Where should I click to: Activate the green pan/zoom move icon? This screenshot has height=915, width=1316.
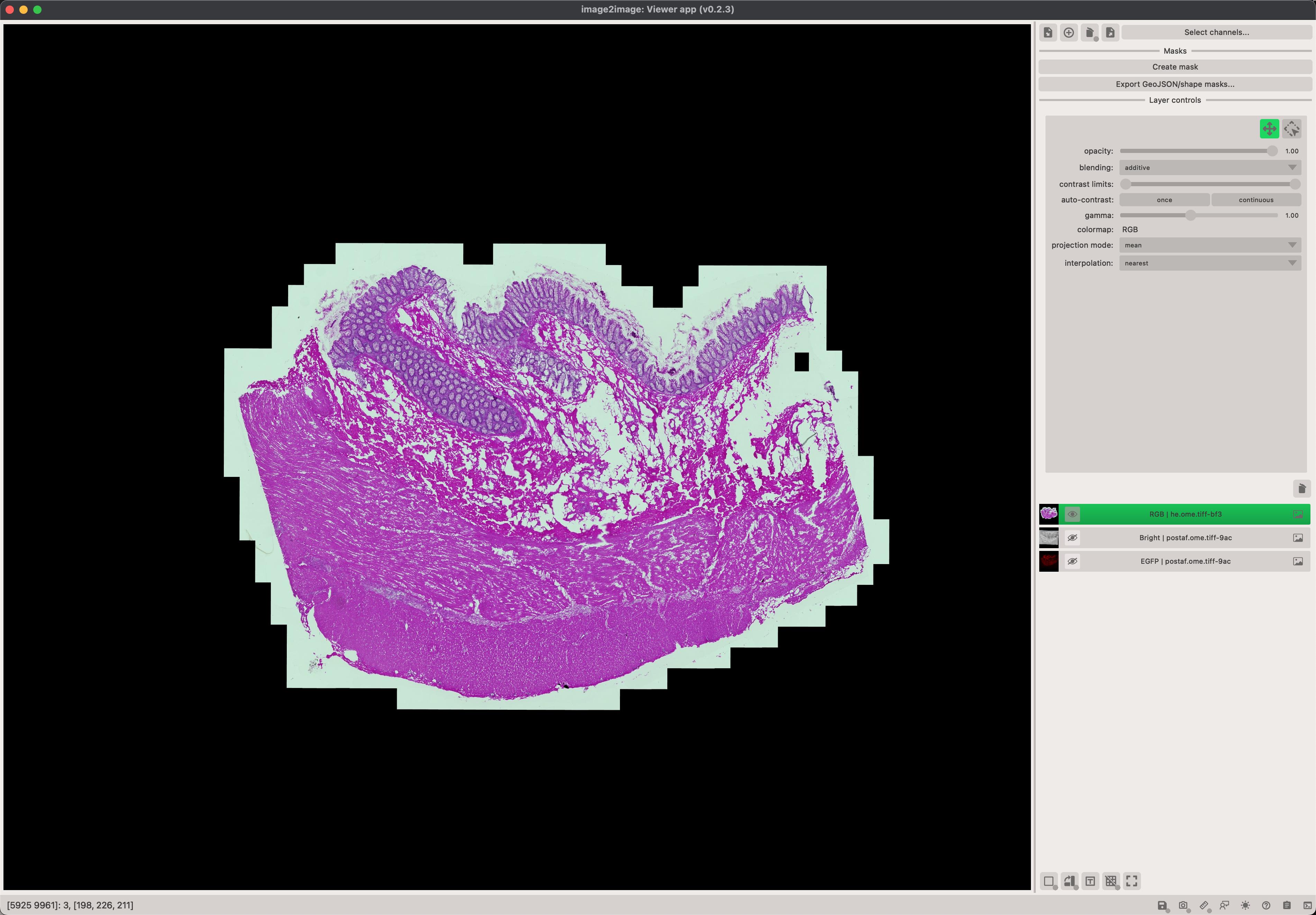point(1269,129)
